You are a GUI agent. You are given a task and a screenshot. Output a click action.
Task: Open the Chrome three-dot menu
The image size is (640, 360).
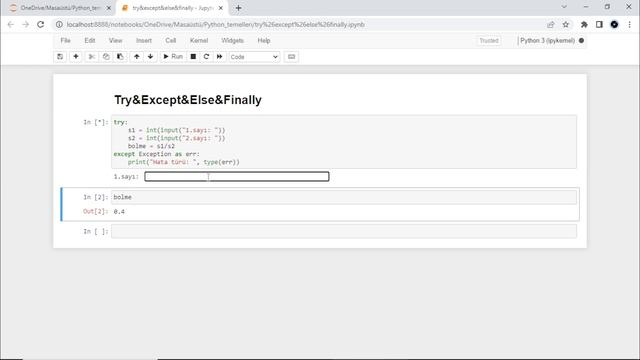tap(629, 24)
